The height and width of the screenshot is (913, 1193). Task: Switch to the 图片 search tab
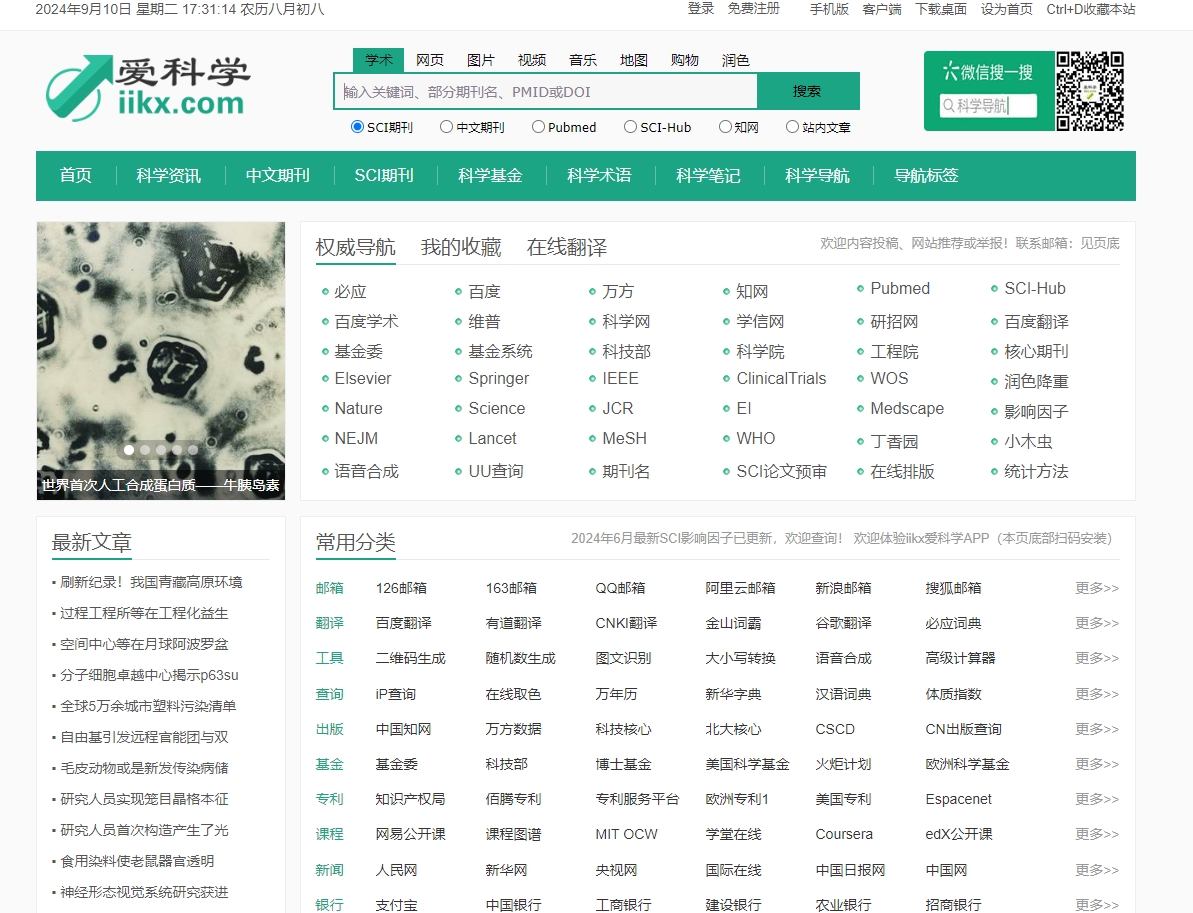(x=480, y=60)
